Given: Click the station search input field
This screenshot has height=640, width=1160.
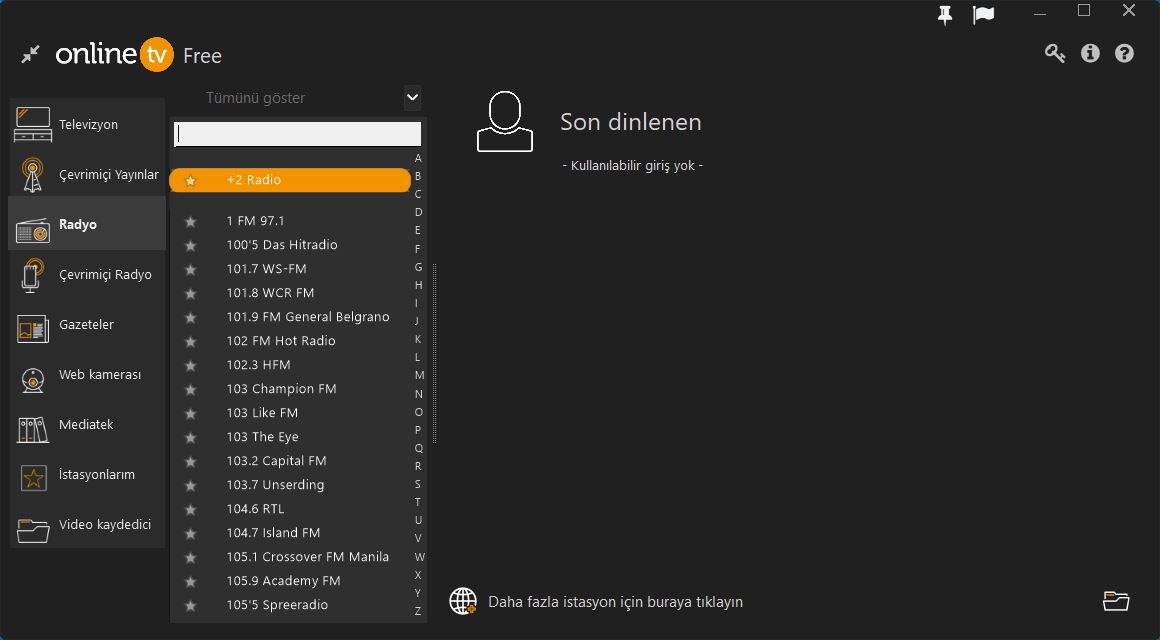Looking at the screenshot, I should point(297,134).
